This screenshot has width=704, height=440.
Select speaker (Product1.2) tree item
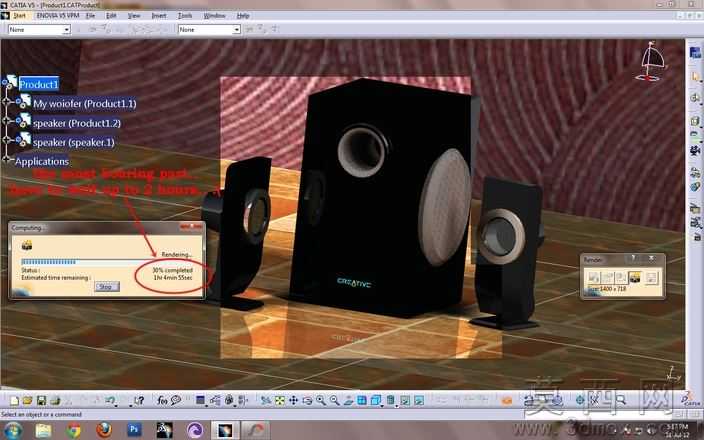coord(77,123)
